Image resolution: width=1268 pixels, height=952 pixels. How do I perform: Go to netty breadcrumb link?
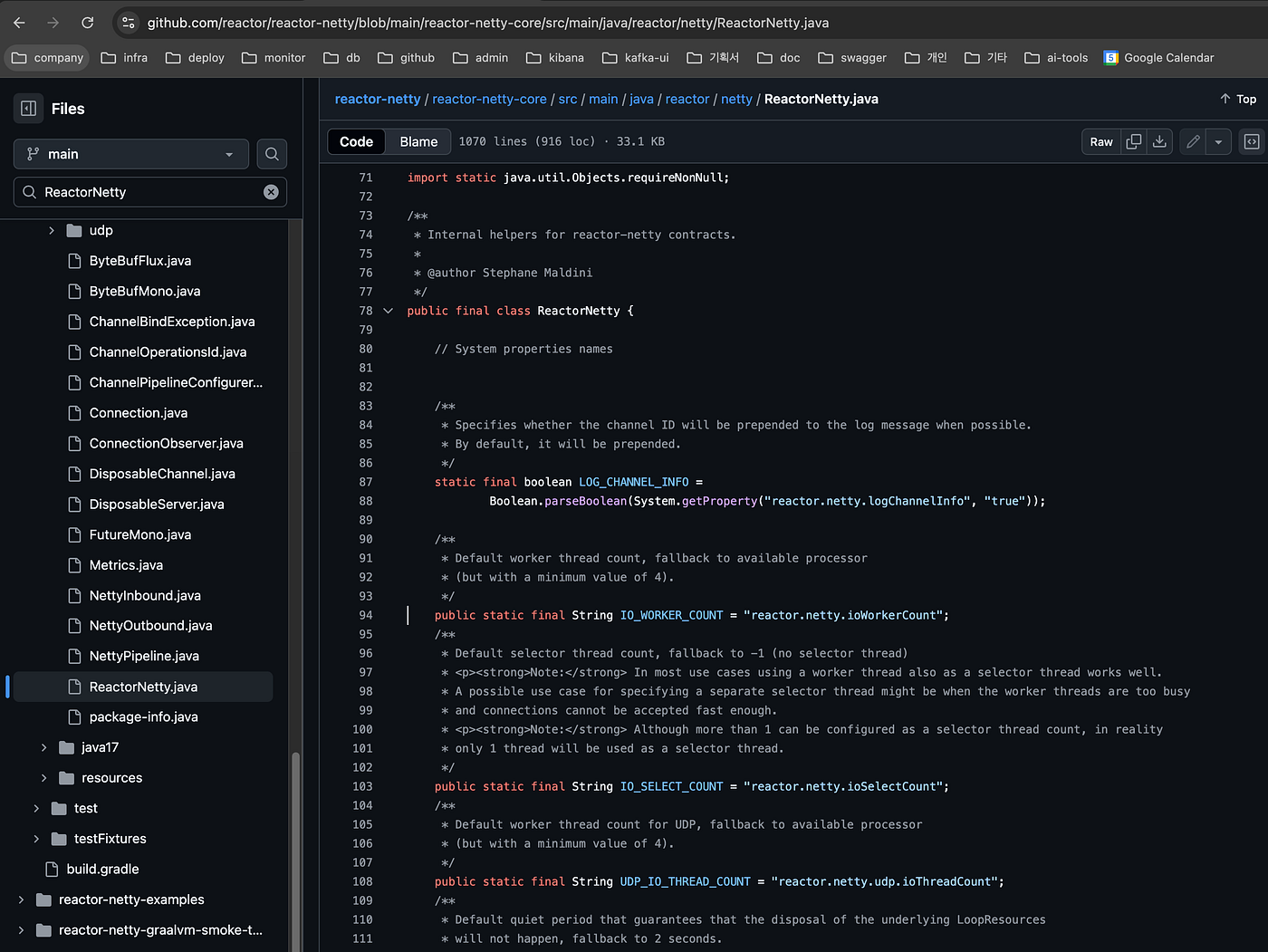(x=736, y=99)
